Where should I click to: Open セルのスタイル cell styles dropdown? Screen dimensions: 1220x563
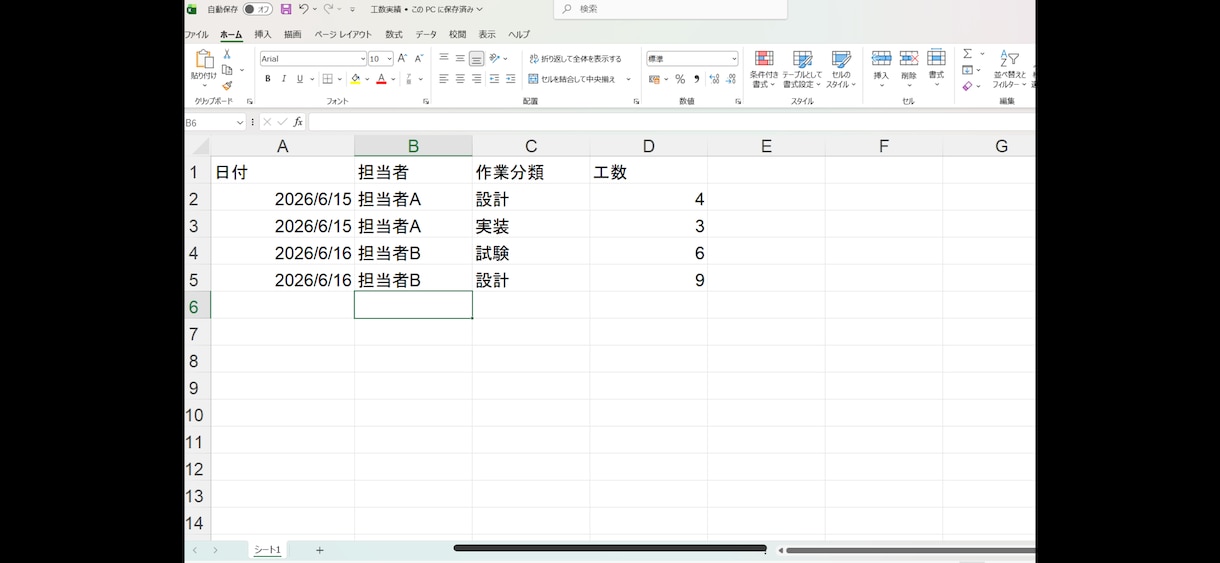pos(841,69)
